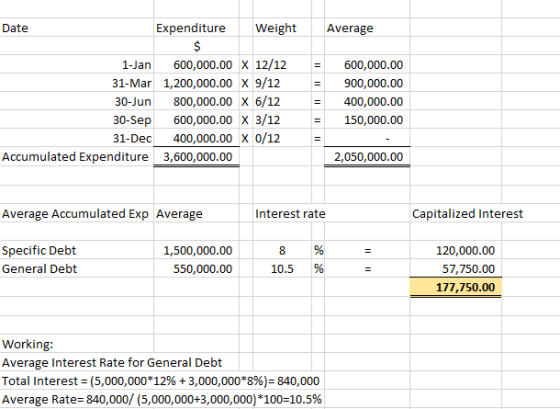Select the Capitalized Interest header
The height and width of the screenshot is (409, 560).
pos(468,214)
